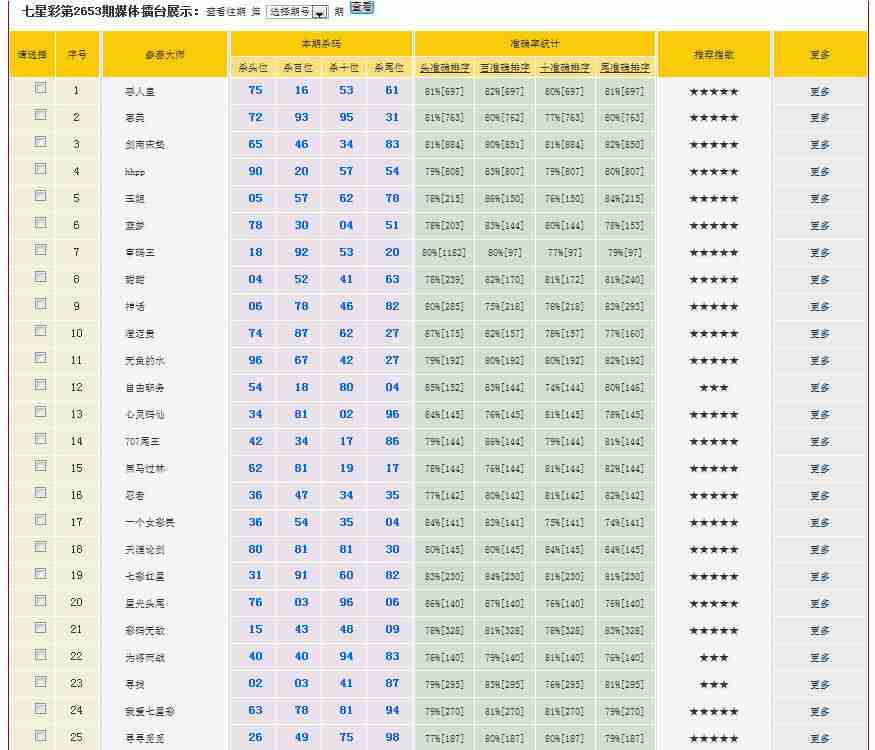
Task: Open the 更多 link in row 15
Action: 819,469
